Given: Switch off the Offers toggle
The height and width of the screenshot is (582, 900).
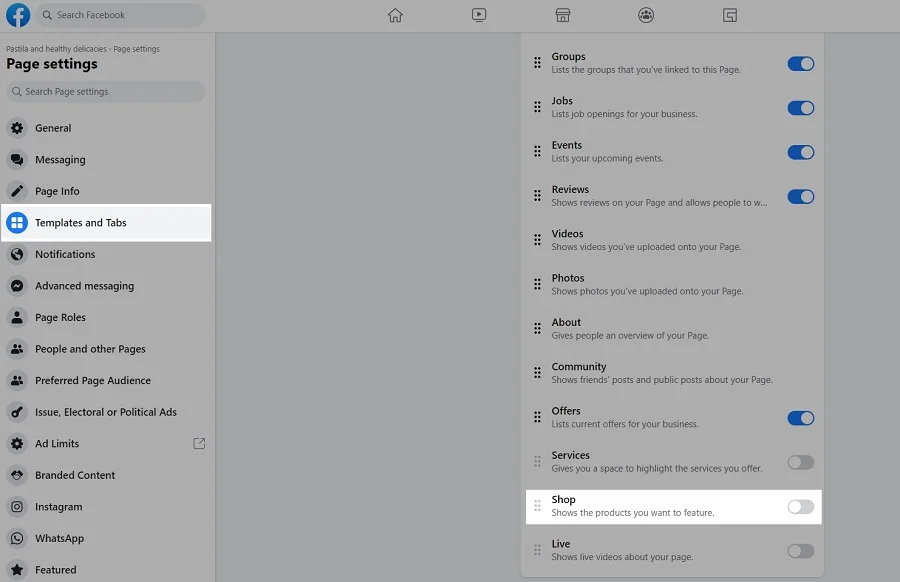Looking at the screenshot, I should click(800, 418).
